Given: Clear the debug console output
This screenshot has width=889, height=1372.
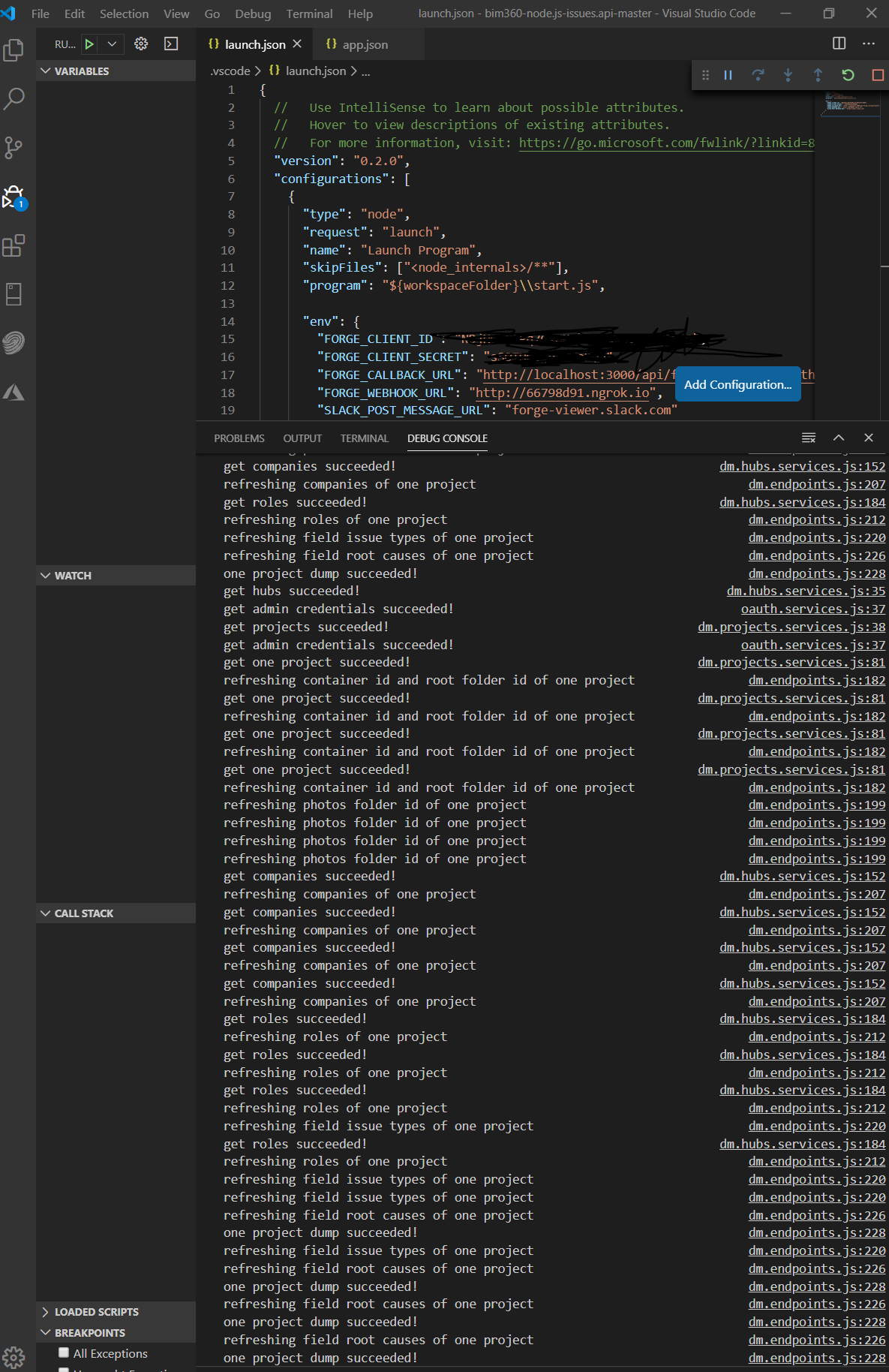Looking at the screenshot, I should pos(809,438).
